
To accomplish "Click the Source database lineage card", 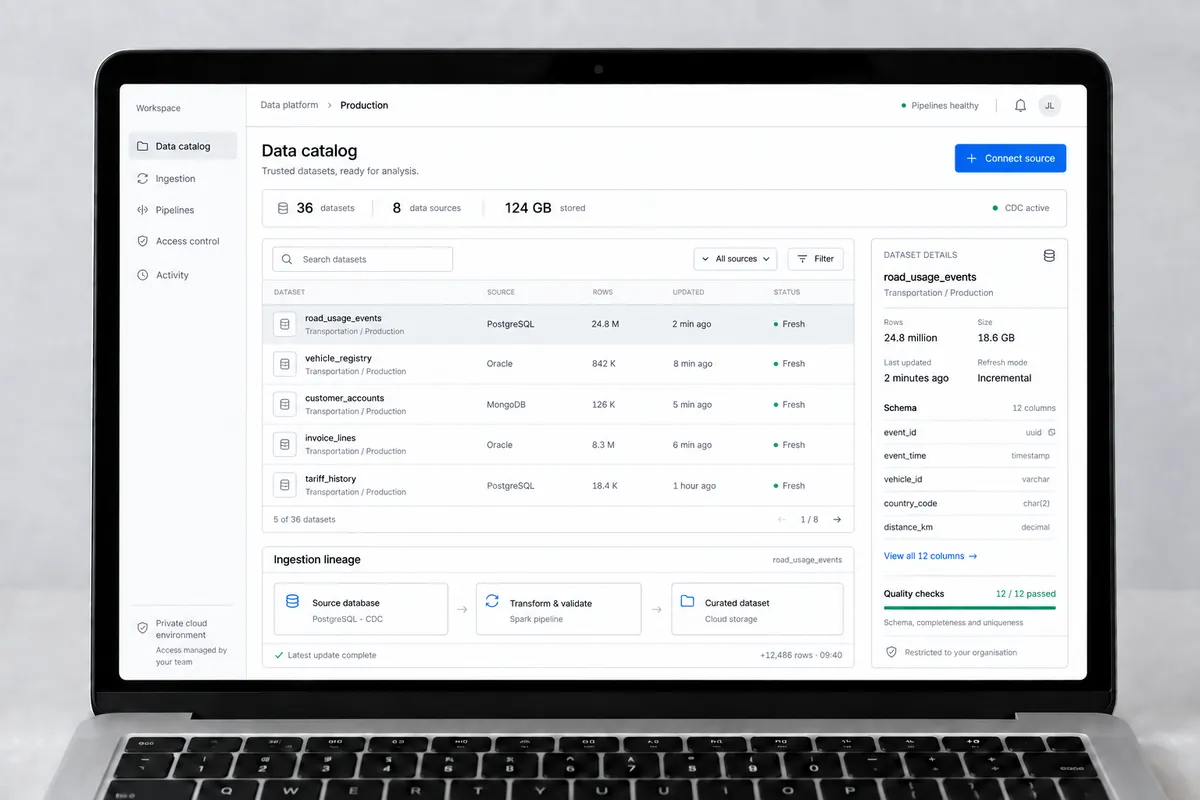I will coord(361,609).
